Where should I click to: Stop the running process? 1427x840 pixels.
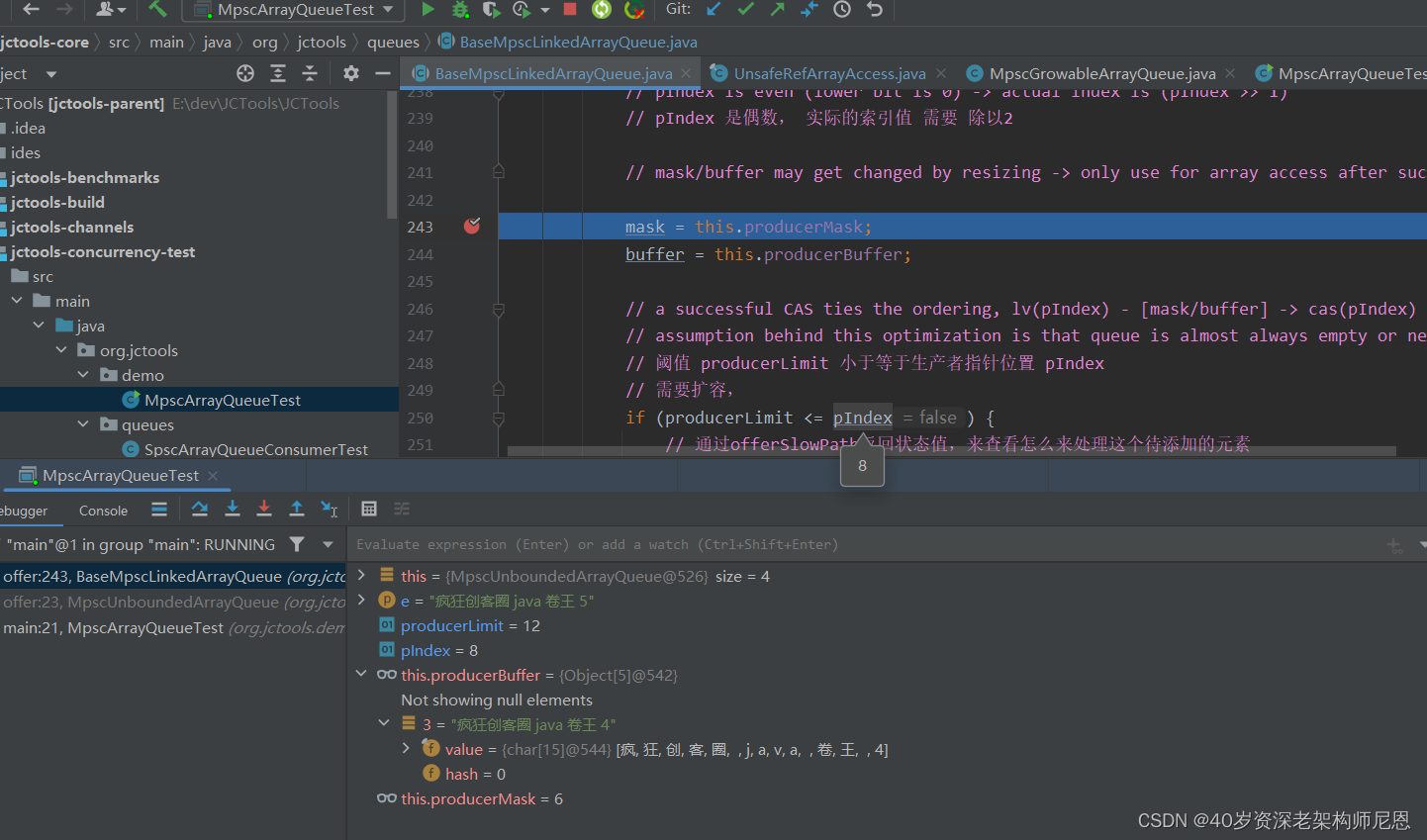[570, 10]
